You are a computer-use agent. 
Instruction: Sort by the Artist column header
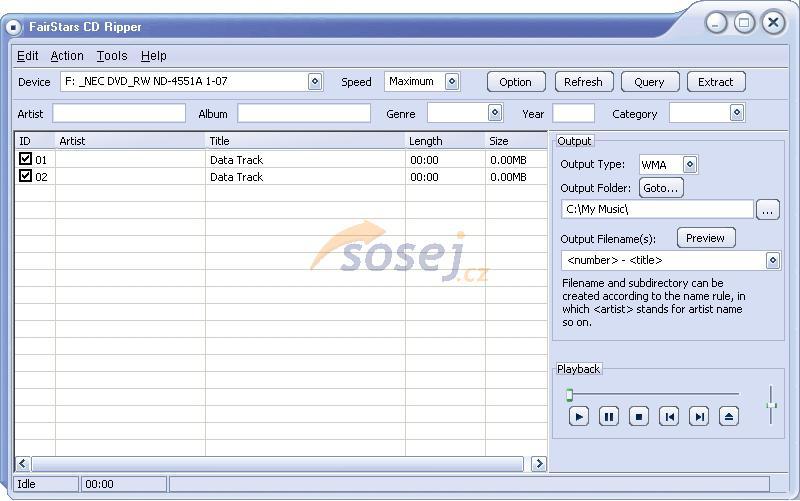point(130,141)
